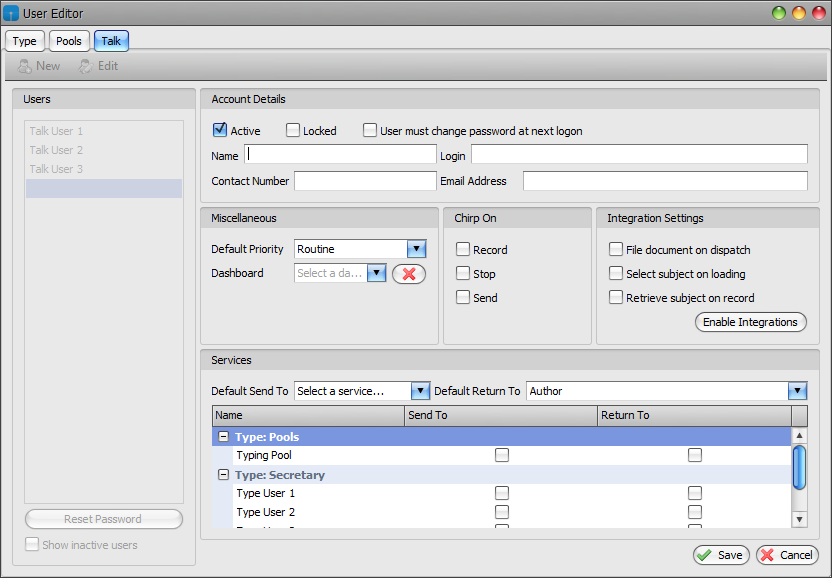
Task: Open the Default Priority dropdown
Action: click(x=417, y=249)
